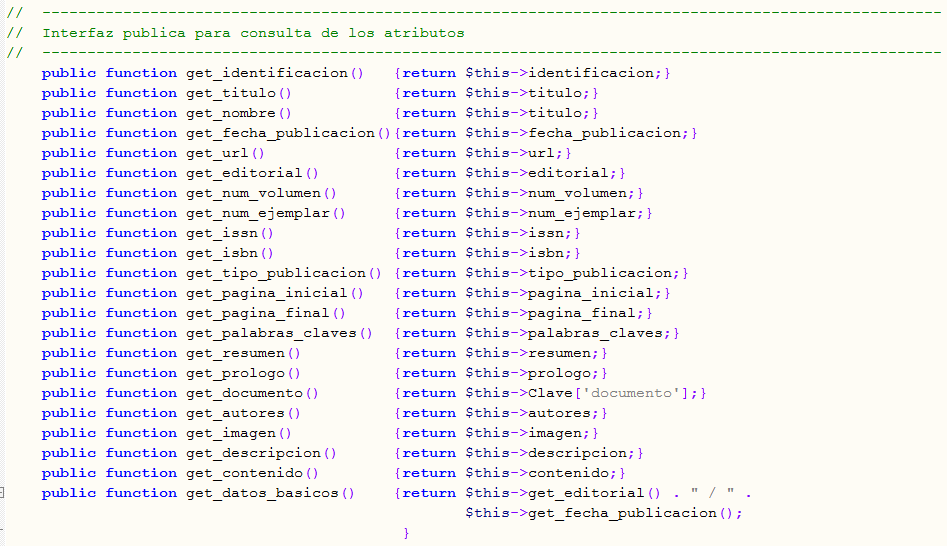The width and height of the screenshot is (947, 546).
Task: Collapse the fold marker beside get_datos_basicos
Action: coord(3,493)
